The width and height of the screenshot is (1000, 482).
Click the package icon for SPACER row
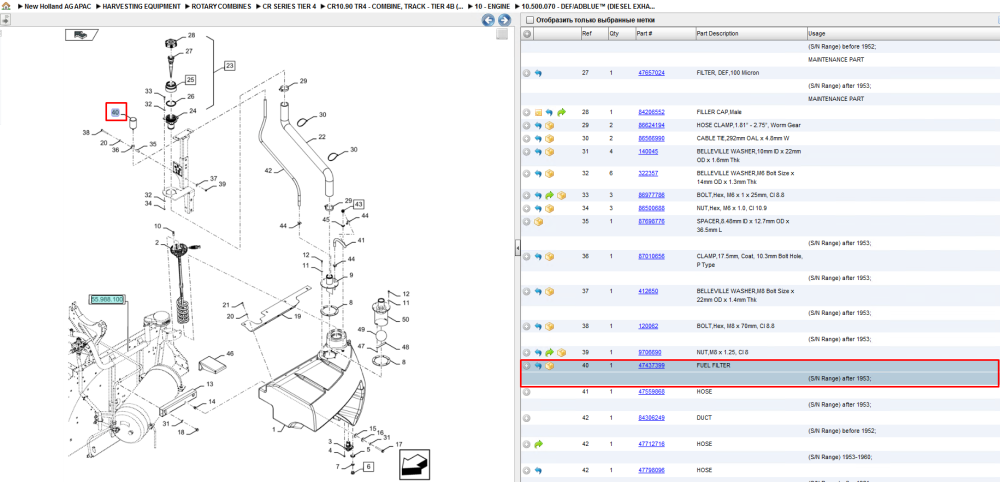(x=538, y=222)
